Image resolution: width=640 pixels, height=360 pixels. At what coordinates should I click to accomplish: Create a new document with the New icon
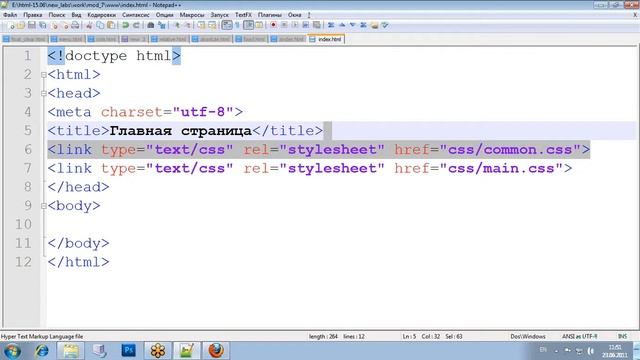(x=11, y=25)
